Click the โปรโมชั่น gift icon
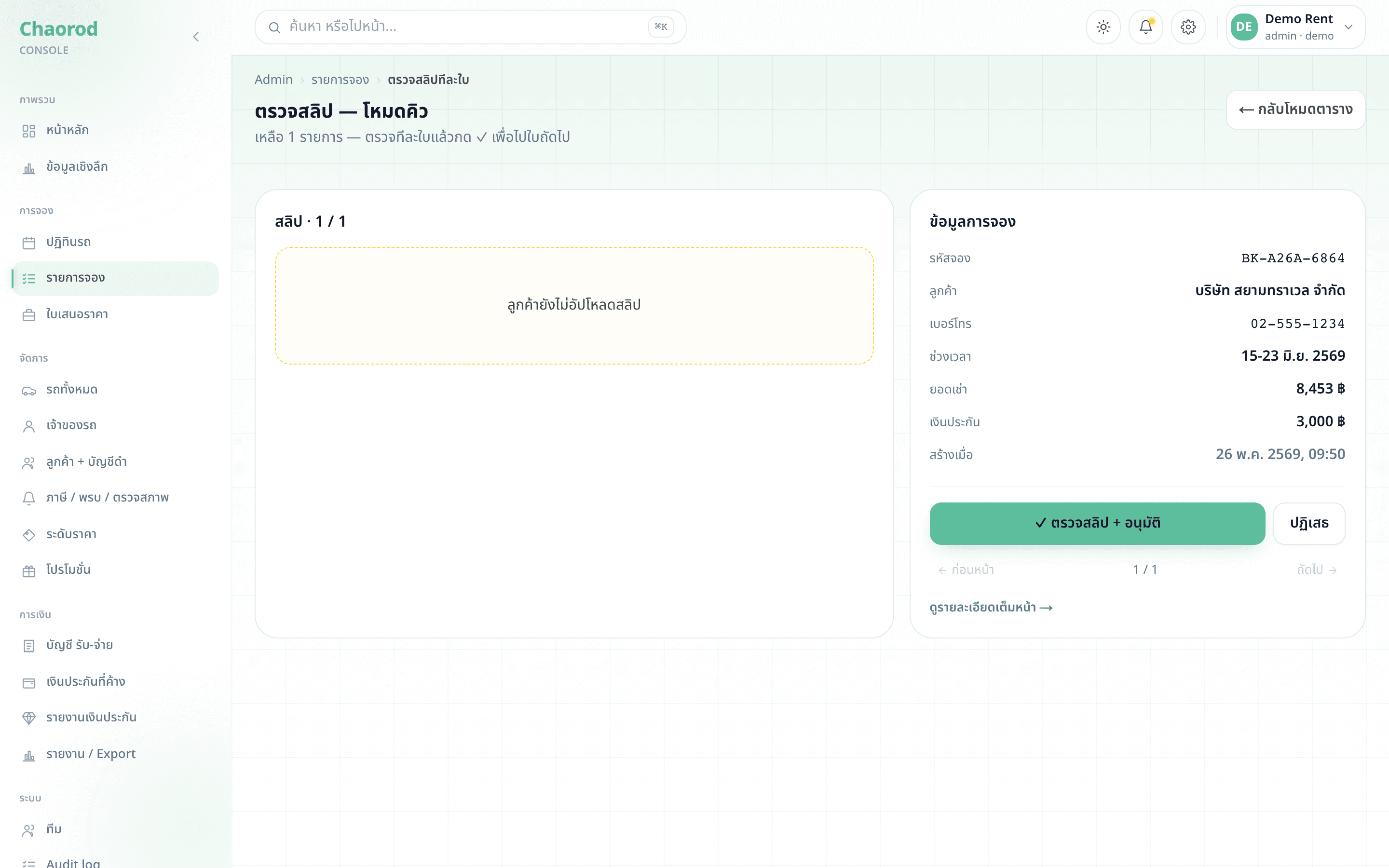This screenshot has height=868, width=1389. pyautogui.click(x=29, y=570)
